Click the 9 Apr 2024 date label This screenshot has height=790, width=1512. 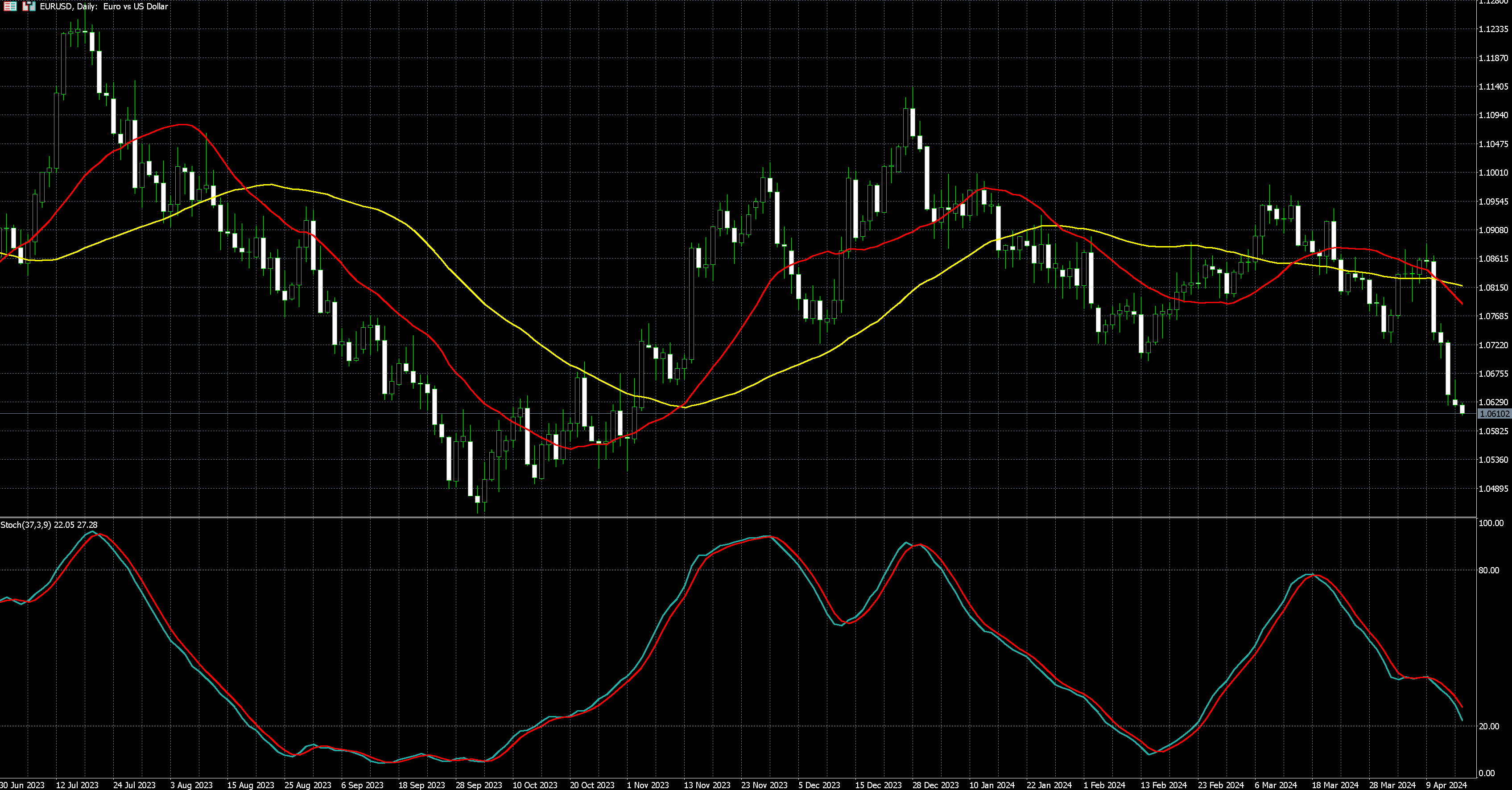[x=1446, y=785]
